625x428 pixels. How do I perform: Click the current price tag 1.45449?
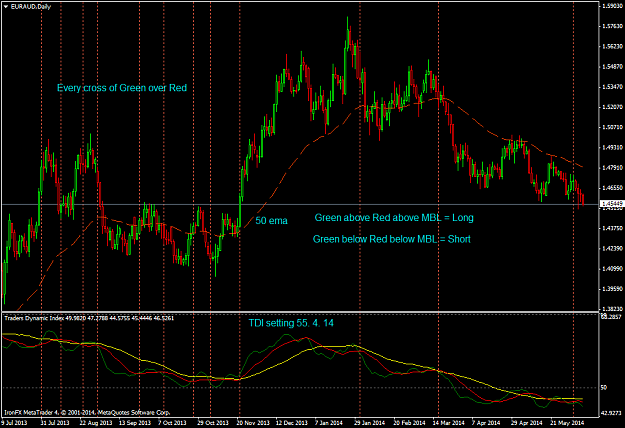[612, 204]
